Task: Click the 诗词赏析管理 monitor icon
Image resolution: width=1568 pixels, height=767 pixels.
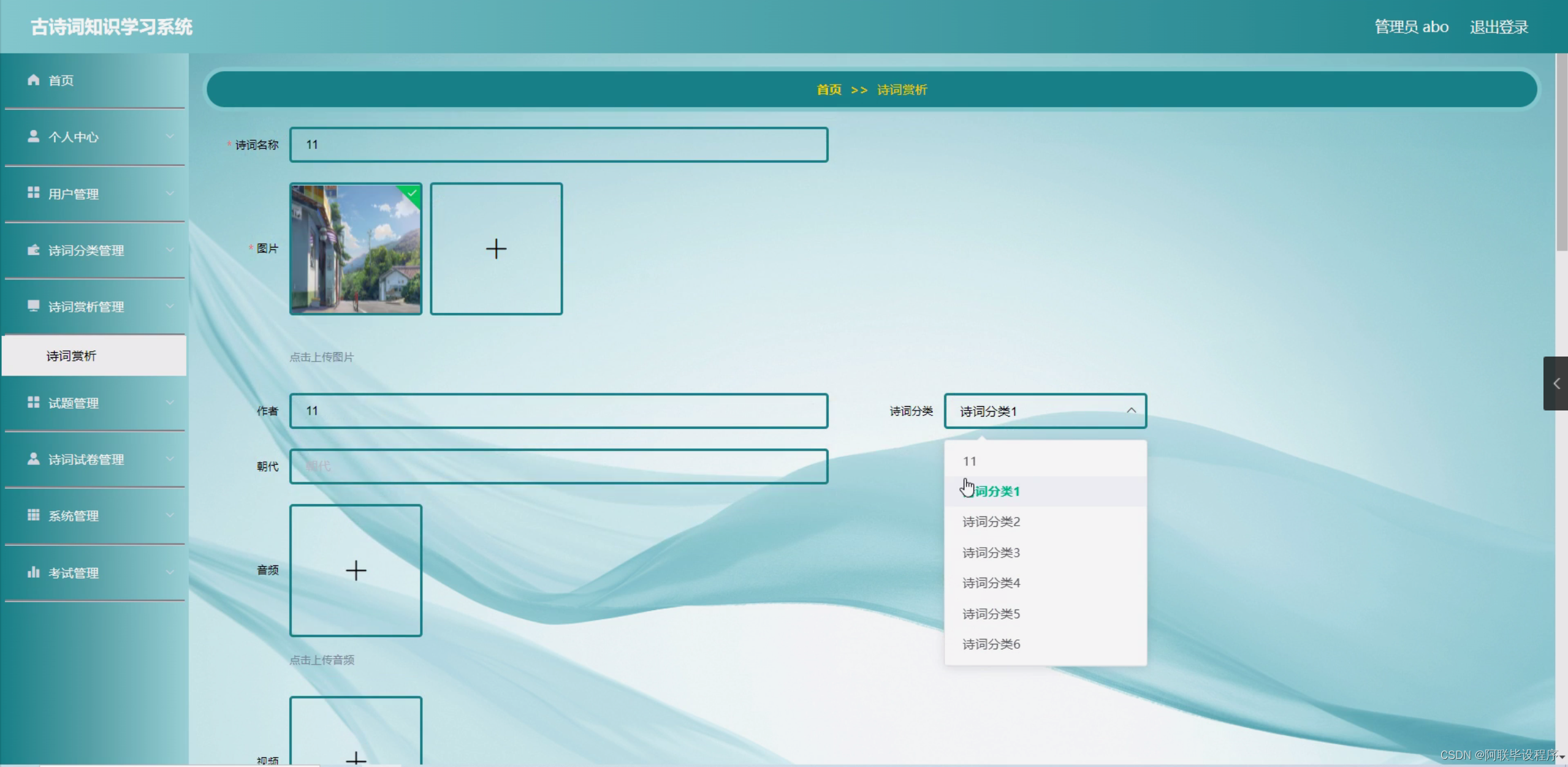Action: click(34, 306)
